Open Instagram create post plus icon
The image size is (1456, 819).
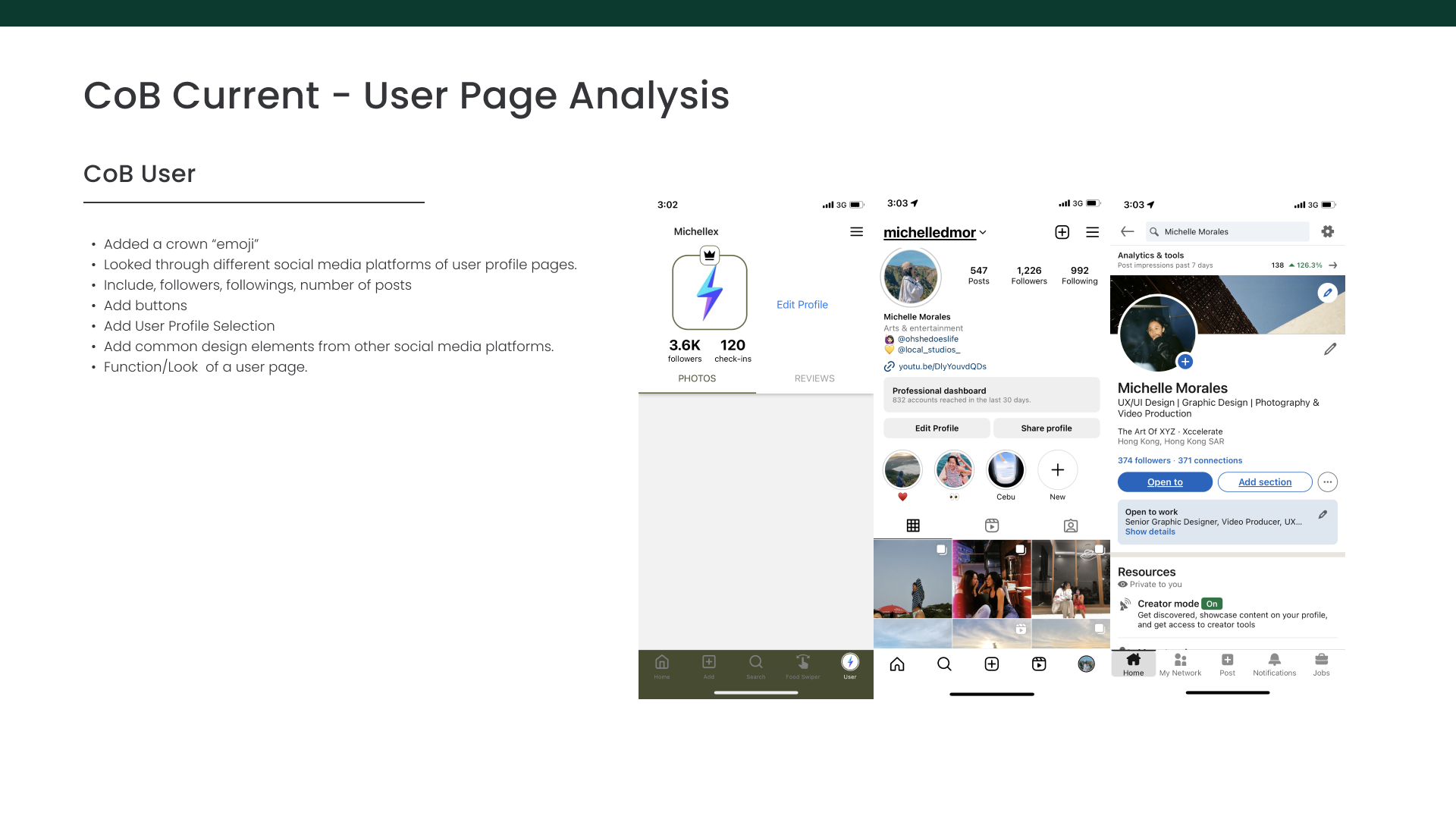coord(992,664)
